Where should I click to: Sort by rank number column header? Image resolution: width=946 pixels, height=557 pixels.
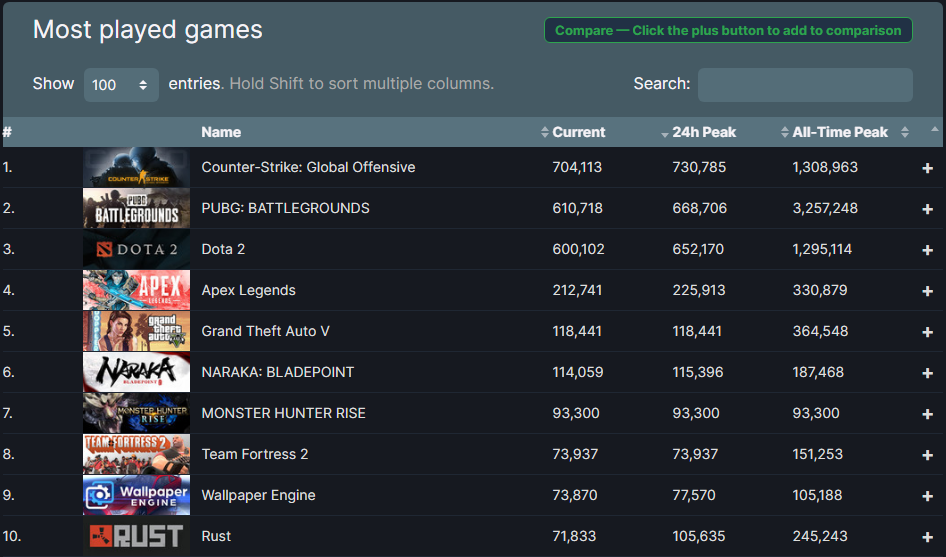tap(8, 132)
